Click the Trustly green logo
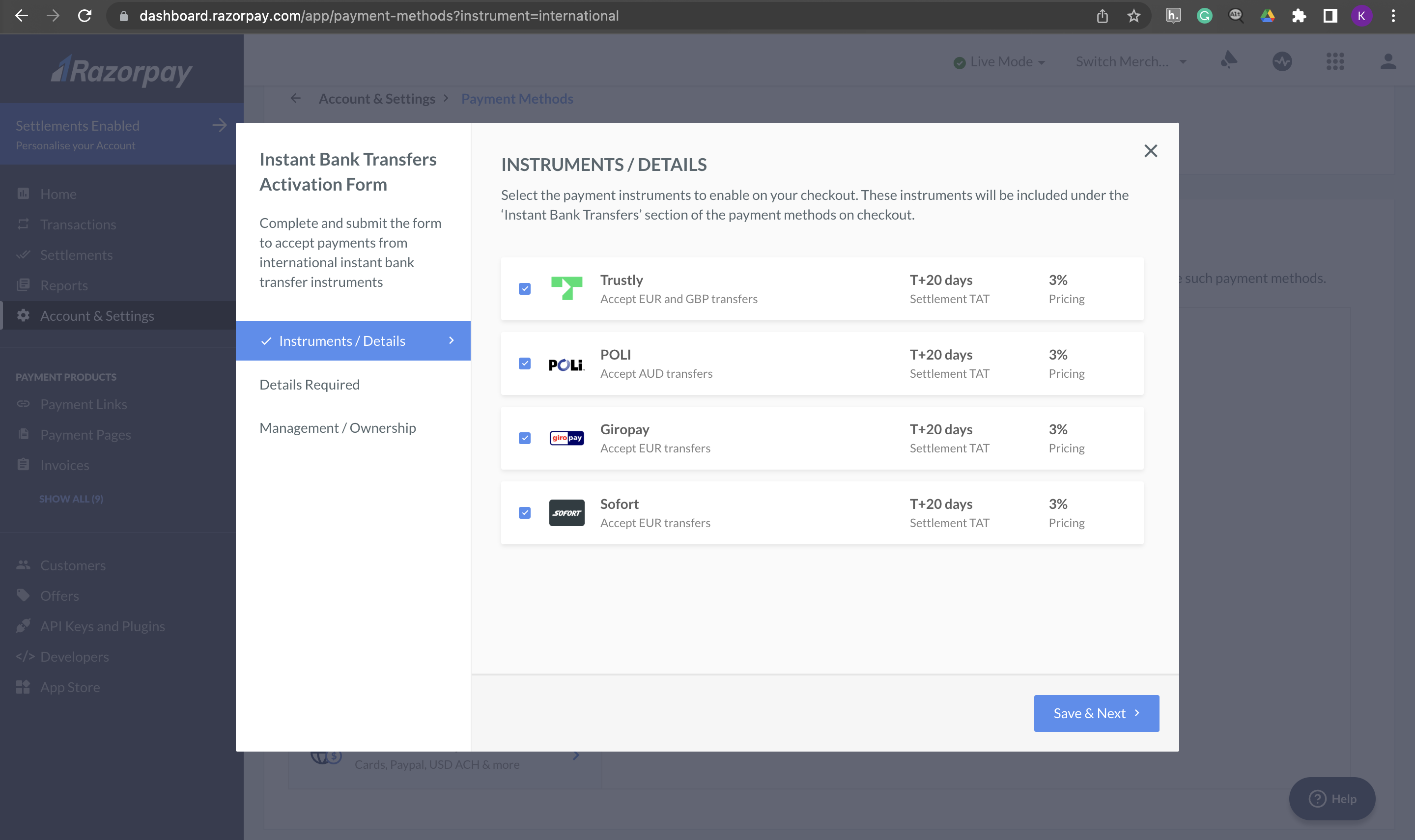This screenshot has height=840, width=1415. click(x=566, y=288)
